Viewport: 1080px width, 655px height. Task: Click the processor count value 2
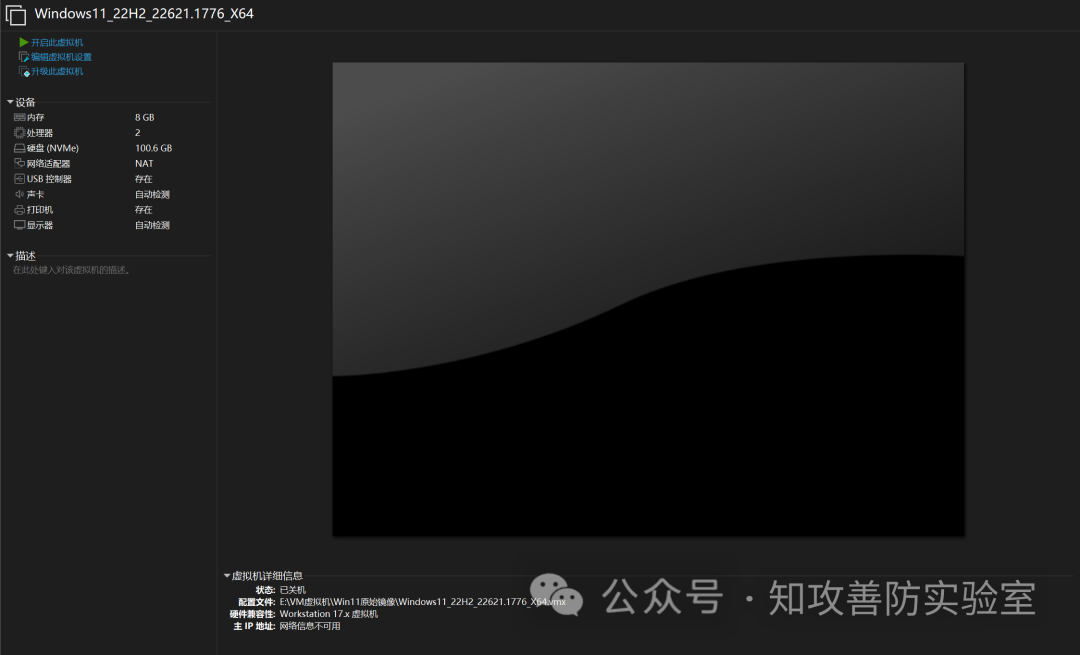[138, 132]
